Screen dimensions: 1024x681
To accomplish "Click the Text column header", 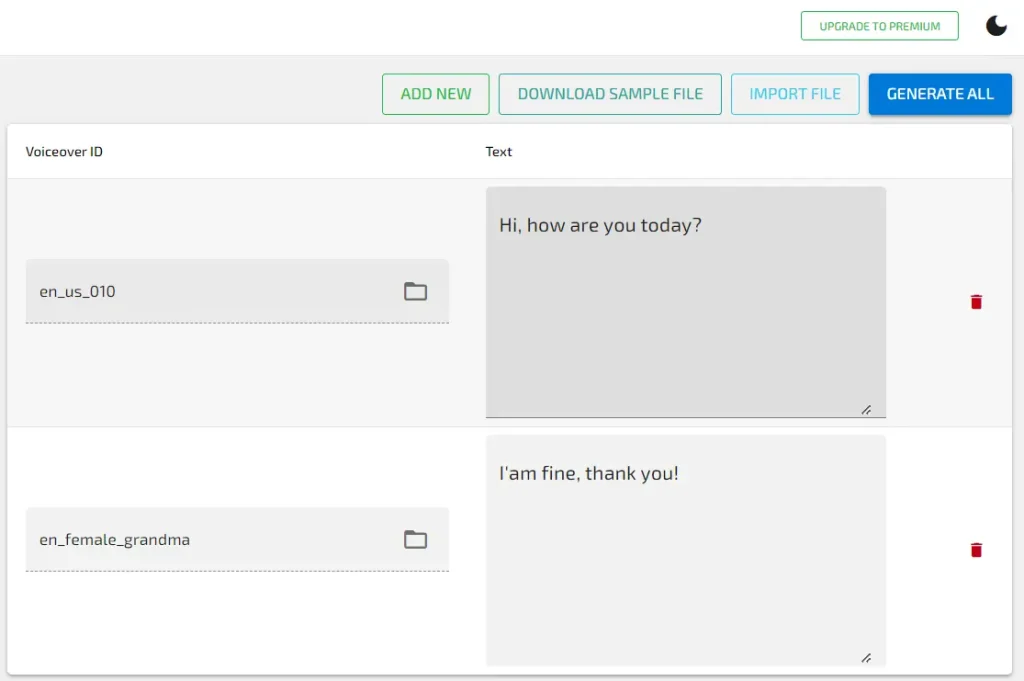I will [x=499, y=152].
